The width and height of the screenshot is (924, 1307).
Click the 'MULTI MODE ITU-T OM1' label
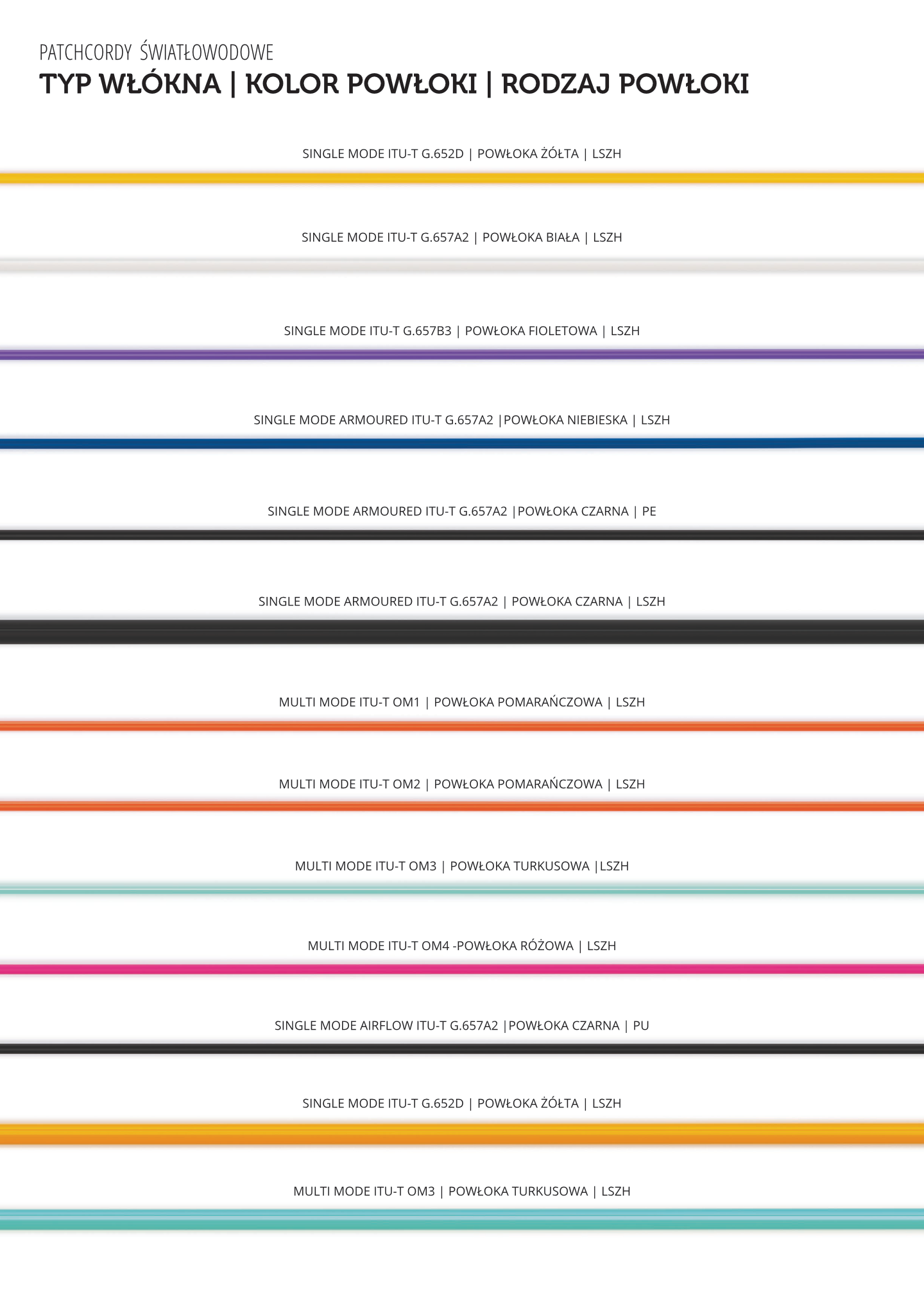[462, 702]
